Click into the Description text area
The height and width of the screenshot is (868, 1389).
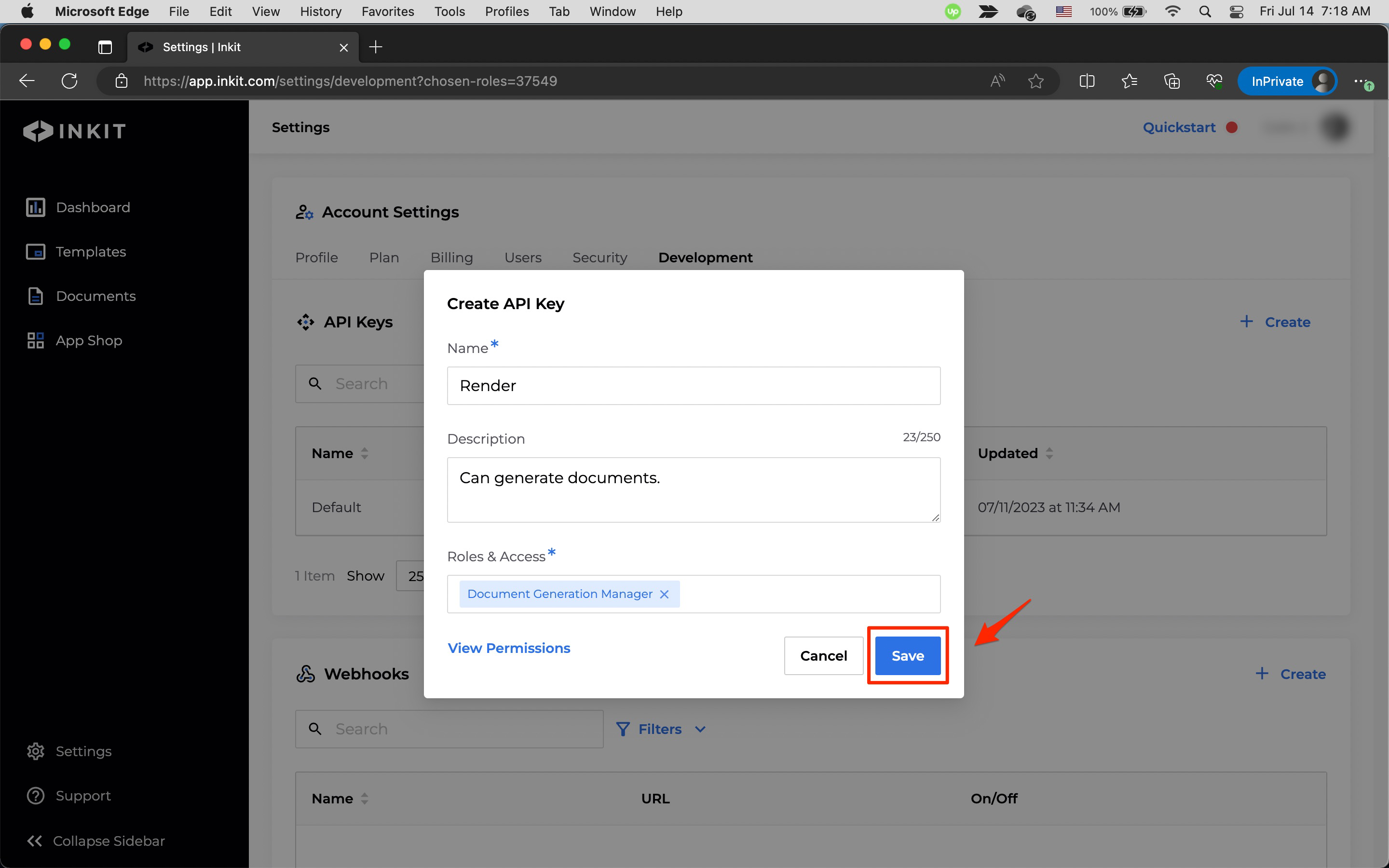point(694,489)
